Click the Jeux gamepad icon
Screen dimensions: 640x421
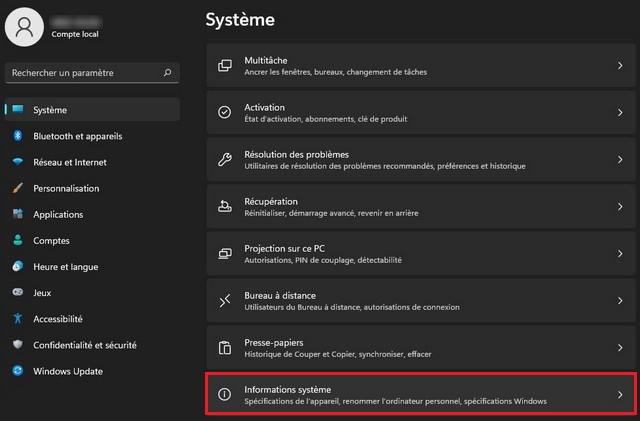[x=18, y=292]
